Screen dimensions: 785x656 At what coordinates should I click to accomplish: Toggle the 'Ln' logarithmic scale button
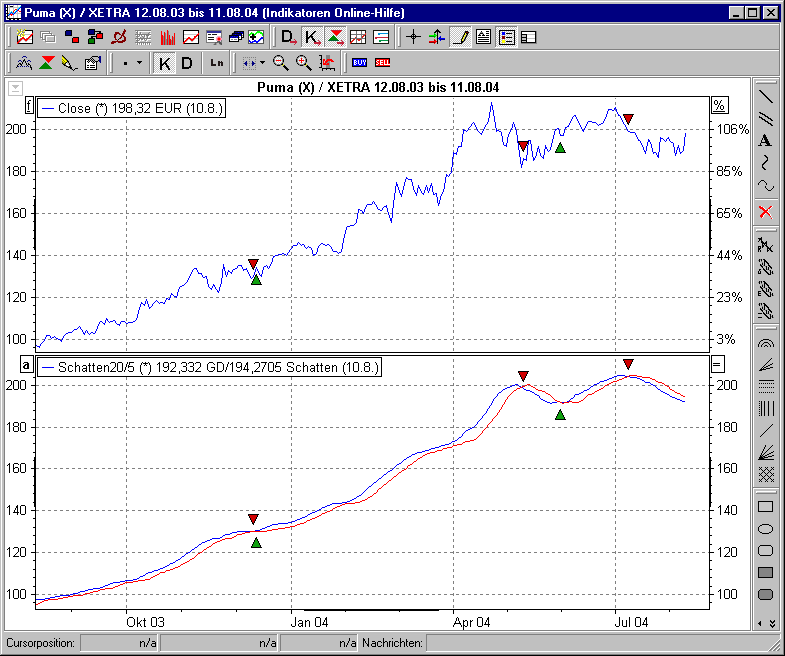click(x=217, y=63)
